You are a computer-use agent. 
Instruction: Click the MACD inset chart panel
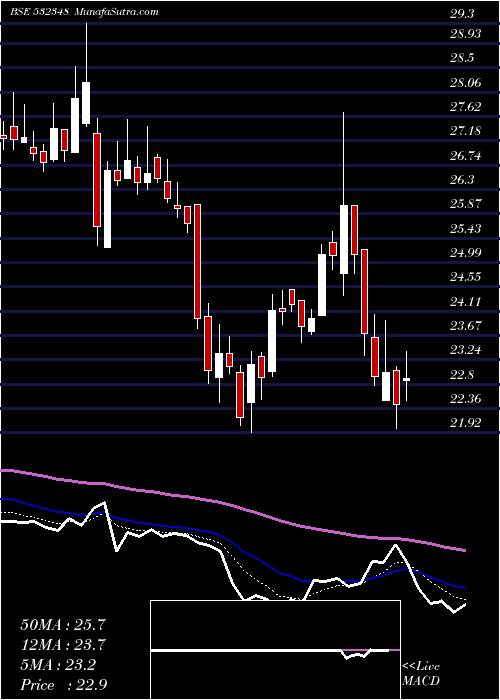pyautogui.click(x=275, y=650)
